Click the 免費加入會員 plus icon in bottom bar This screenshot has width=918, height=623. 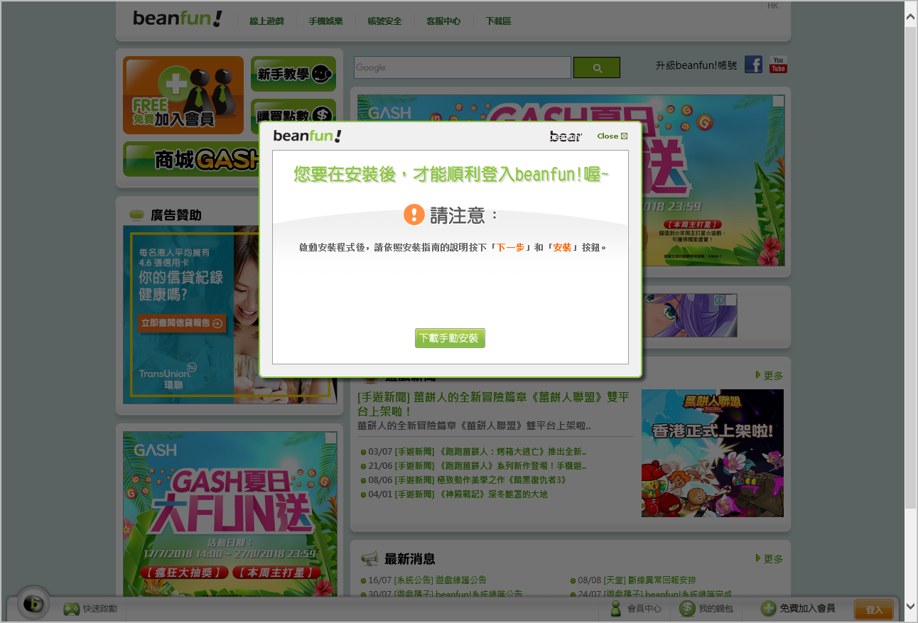coord(769,608)
